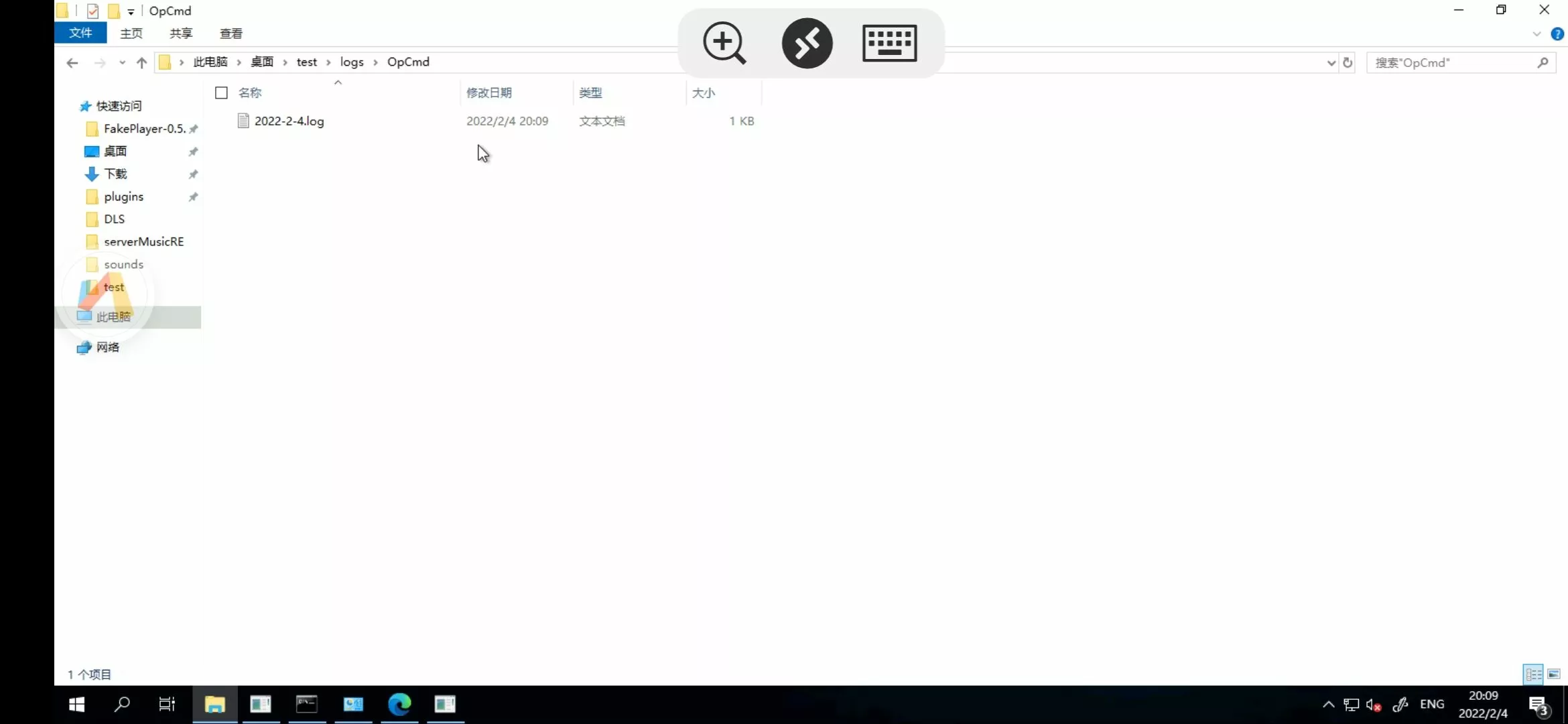This screenshot has height=724, width=1568.
Task: Click the network tray icon
Action: click(x=1351, y=705)
